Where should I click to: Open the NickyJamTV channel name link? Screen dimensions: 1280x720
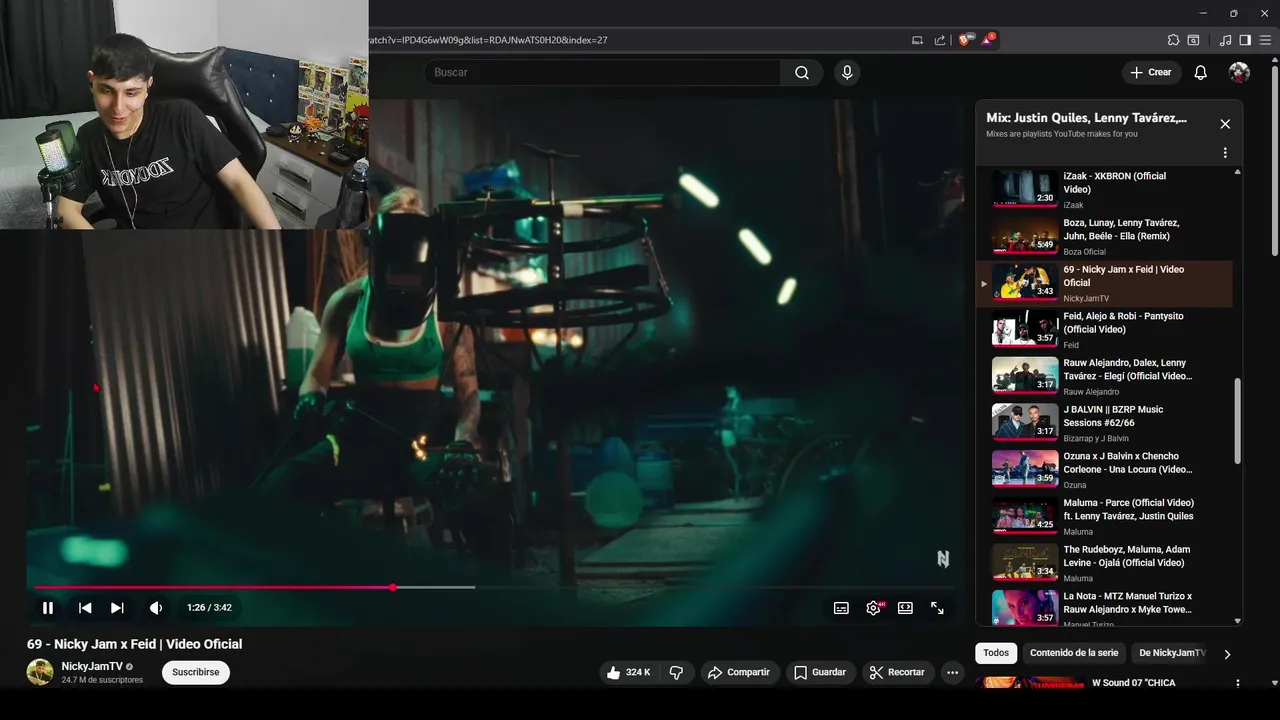click(x=92, y=666)
